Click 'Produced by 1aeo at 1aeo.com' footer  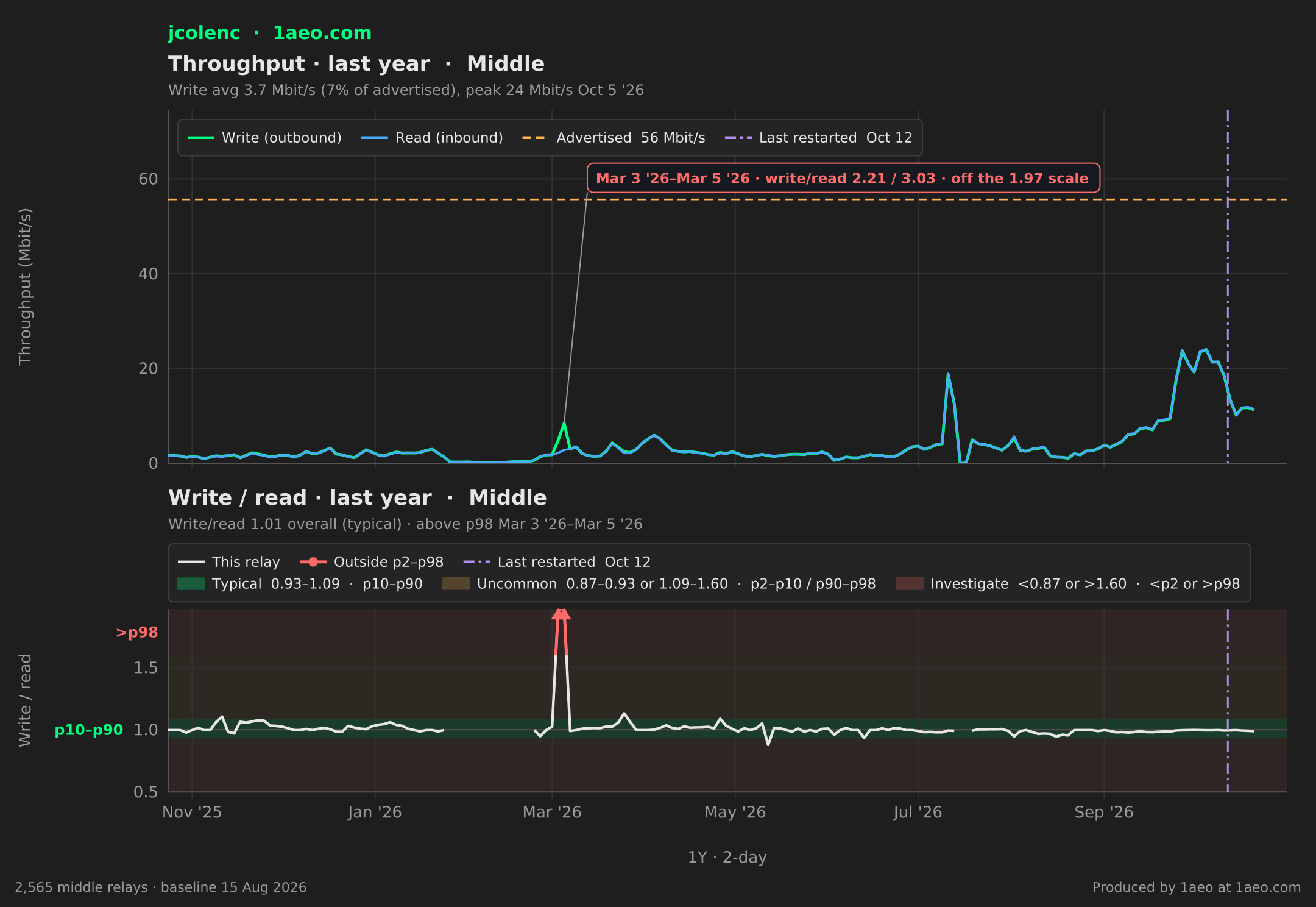coord(1197,887)
